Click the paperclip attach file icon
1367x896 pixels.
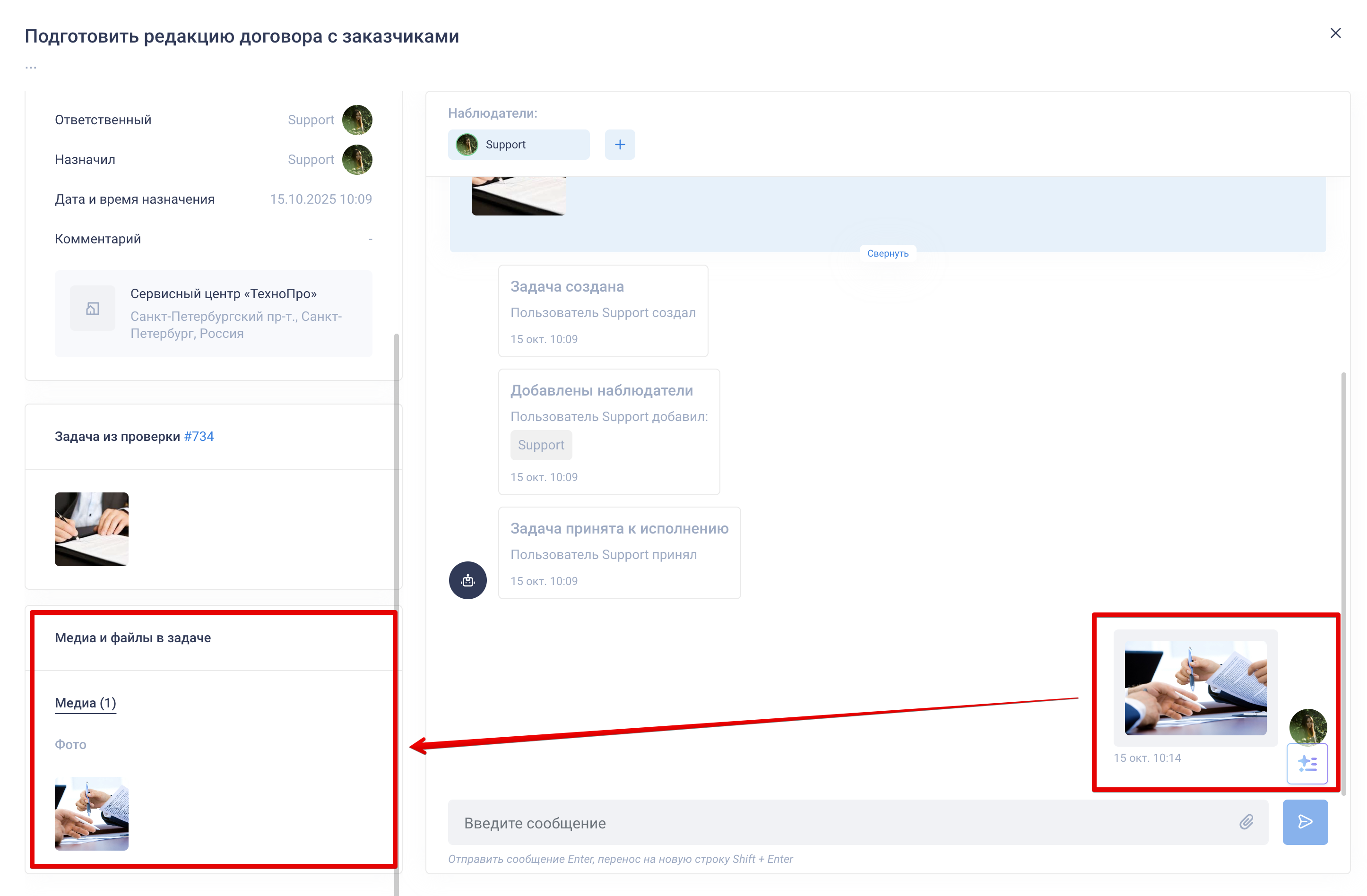point(1246,822)
